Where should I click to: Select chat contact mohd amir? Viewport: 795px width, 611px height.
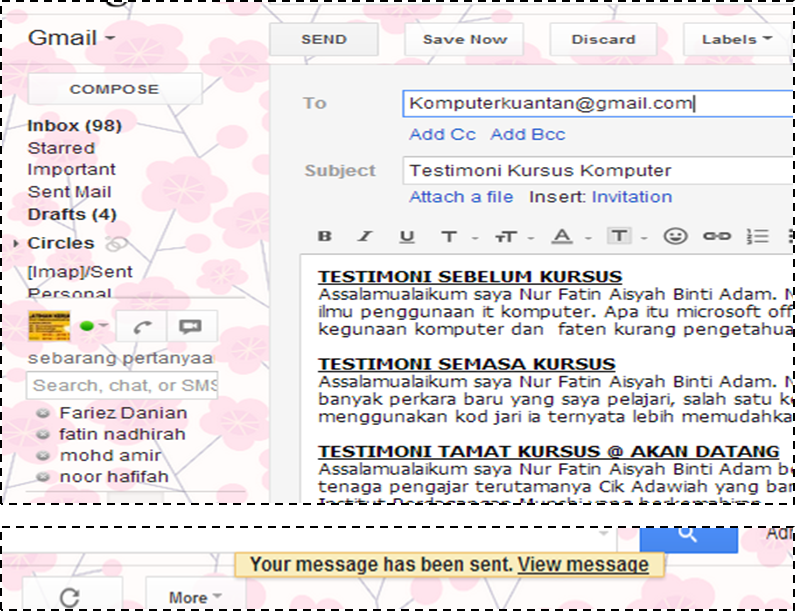(x=110, y=456)
